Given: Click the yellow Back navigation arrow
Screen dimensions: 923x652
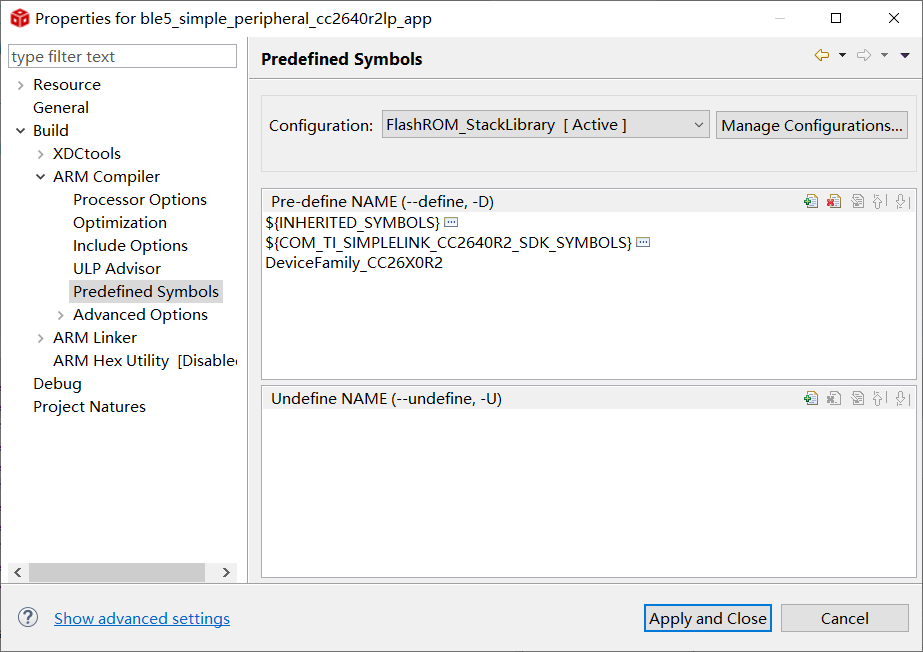Looking at the screenshot, I should (822, 56).
